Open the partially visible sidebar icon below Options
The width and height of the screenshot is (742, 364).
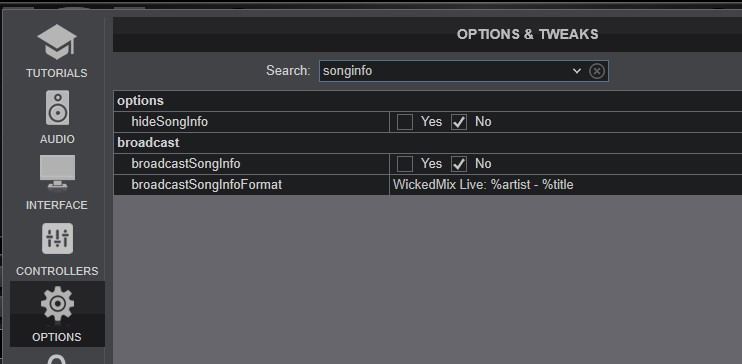pos(57,360)
